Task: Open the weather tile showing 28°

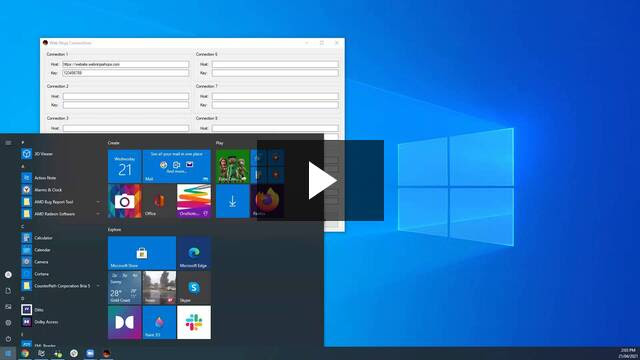Action: (x=124, y=288)
